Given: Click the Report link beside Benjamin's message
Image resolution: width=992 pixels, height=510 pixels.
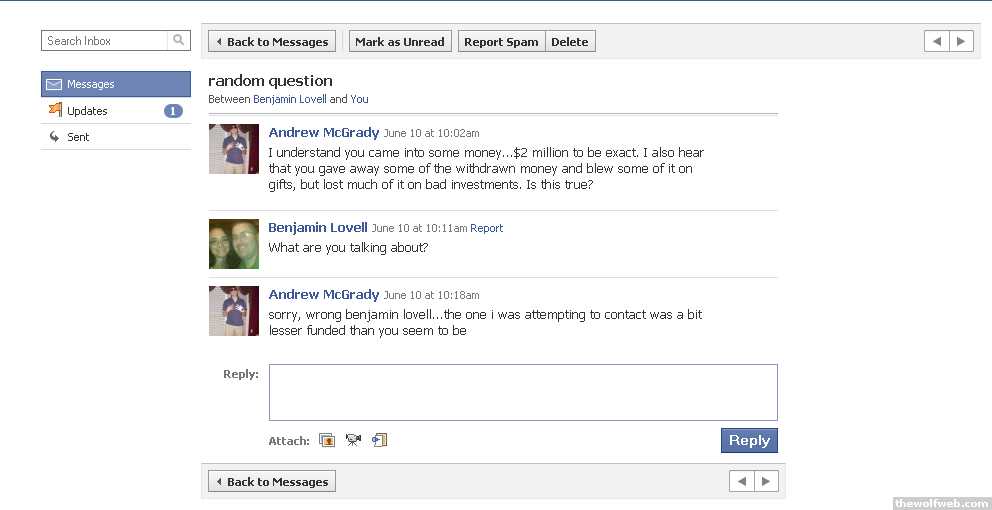Looking at the screenshot, I should [487, 228].
